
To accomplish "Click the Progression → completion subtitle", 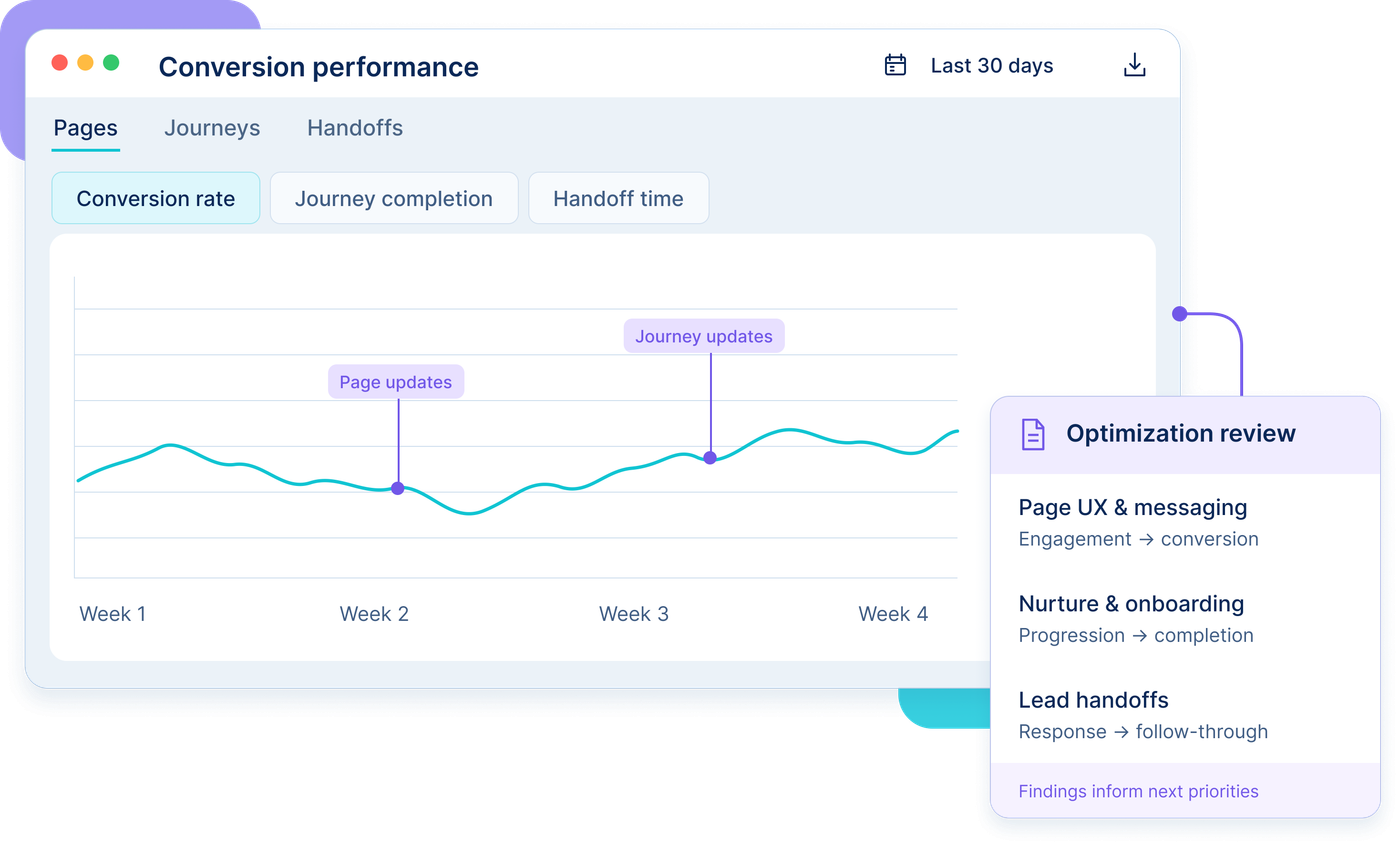I will (x=1136, y=635).
